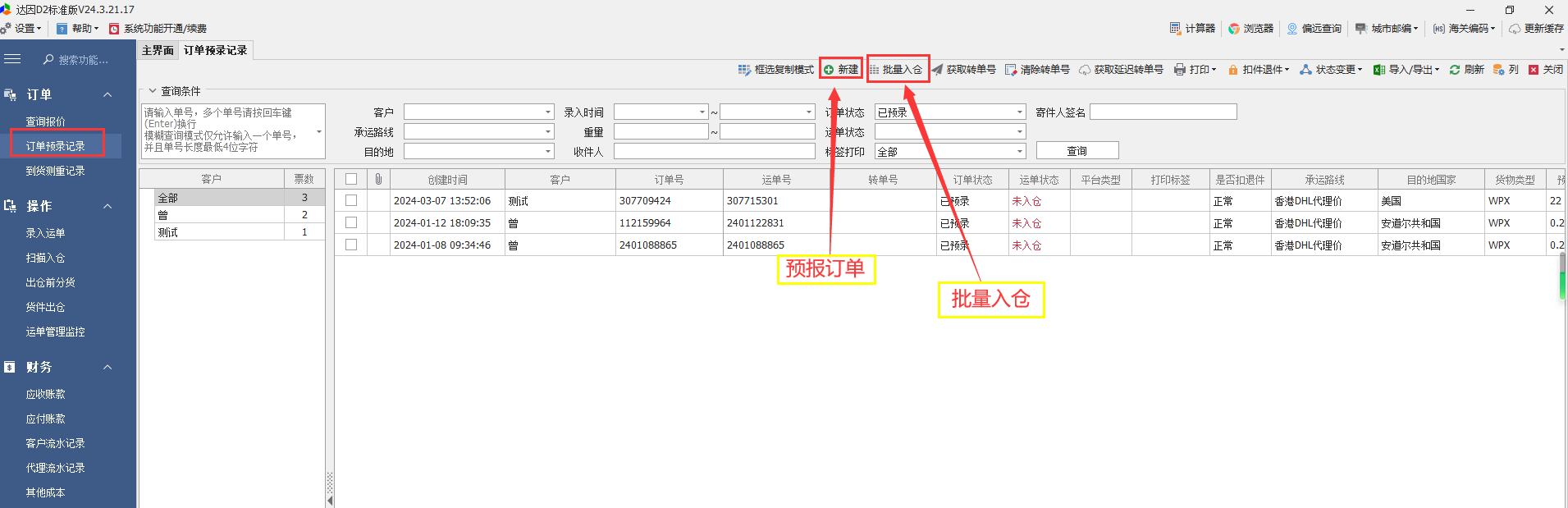Click the 寄件人签名 input field

click(x=1163, y=112)
